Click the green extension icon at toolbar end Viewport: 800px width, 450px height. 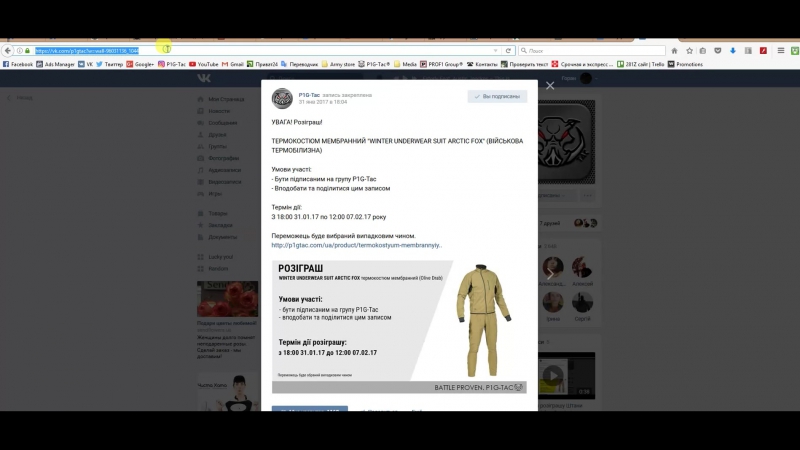tap(795, 51)
